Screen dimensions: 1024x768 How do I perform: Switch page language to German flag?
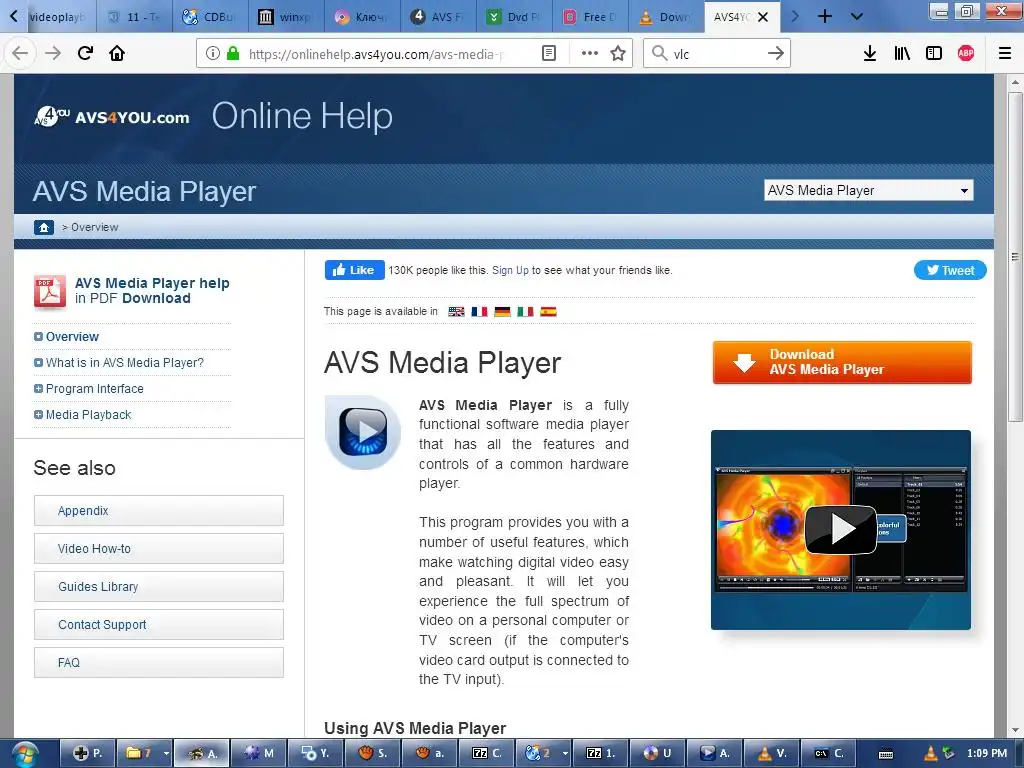pyautogui.click(x=502, y=312)
